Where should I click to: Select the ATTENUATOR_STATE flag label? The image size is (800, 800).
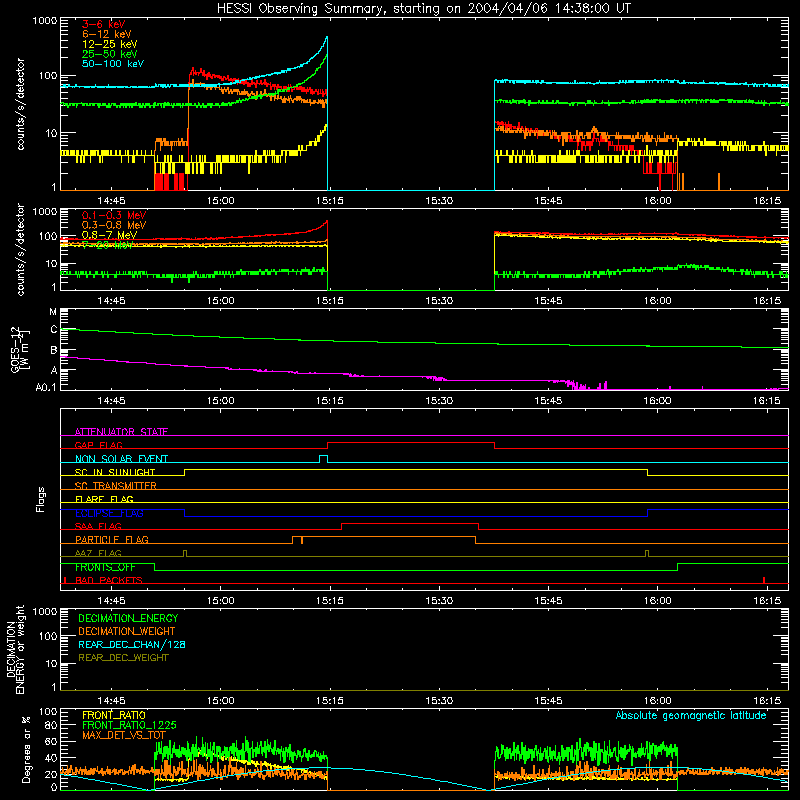121,432
